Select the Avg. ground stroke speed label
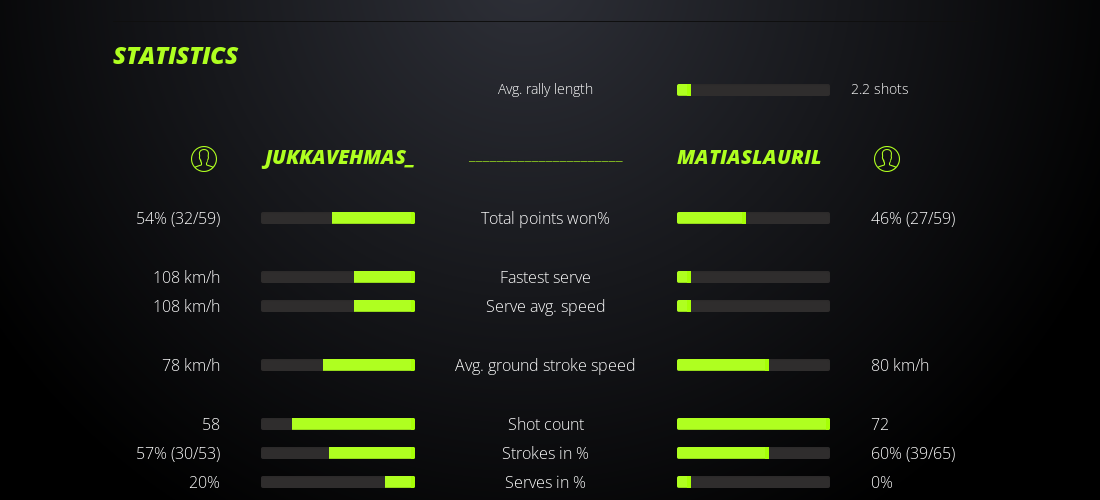The width and height of the screenshot is (1100, 500). [545, 365]
